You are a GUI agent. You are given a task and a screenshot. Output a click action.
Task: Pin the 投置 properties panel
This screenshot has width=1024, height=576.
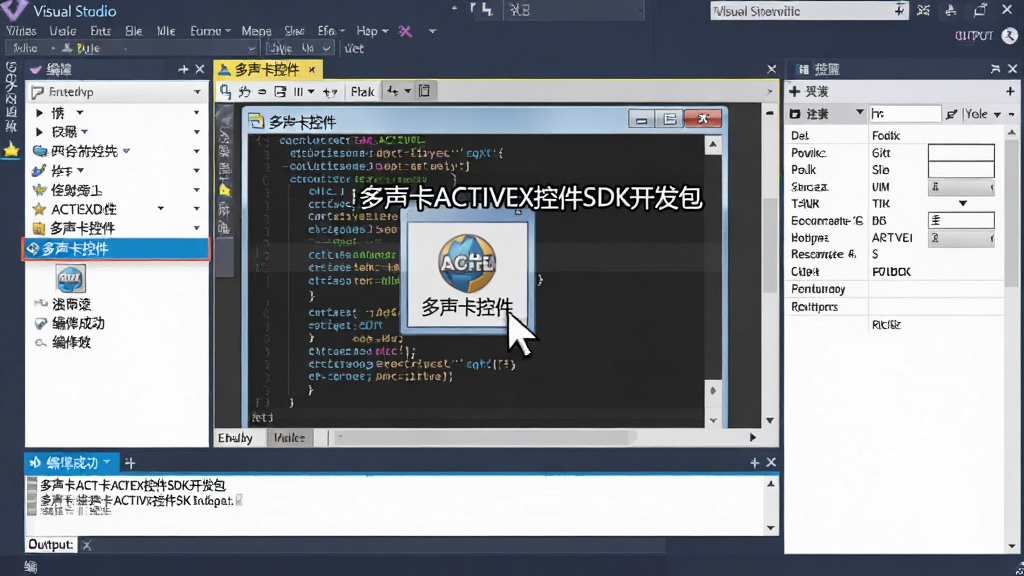[x=995, y=69]
